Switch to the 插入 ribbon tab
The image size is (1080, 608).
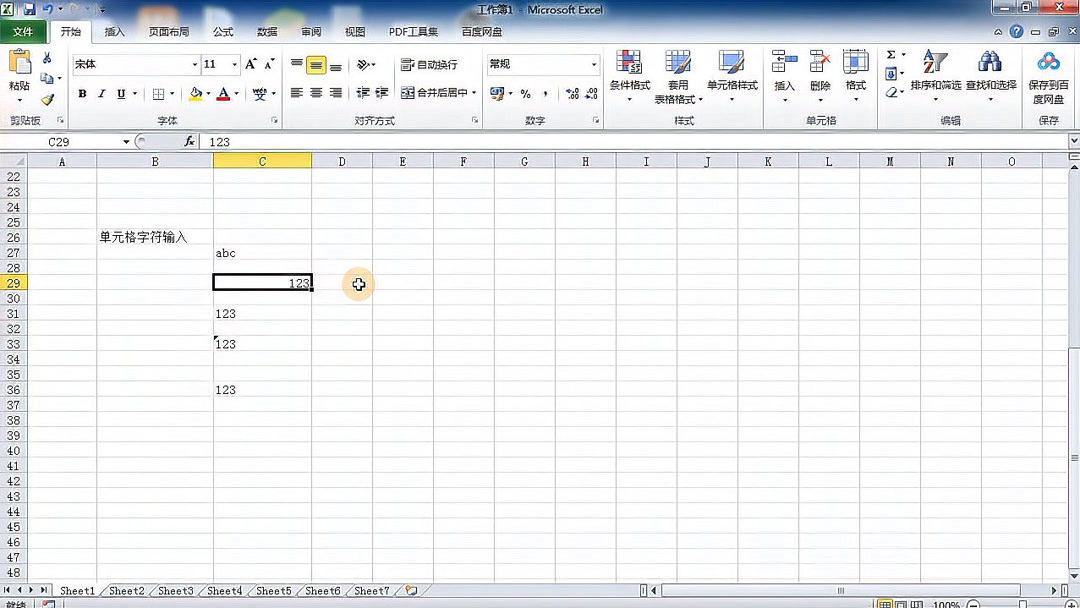pos(114,31)
